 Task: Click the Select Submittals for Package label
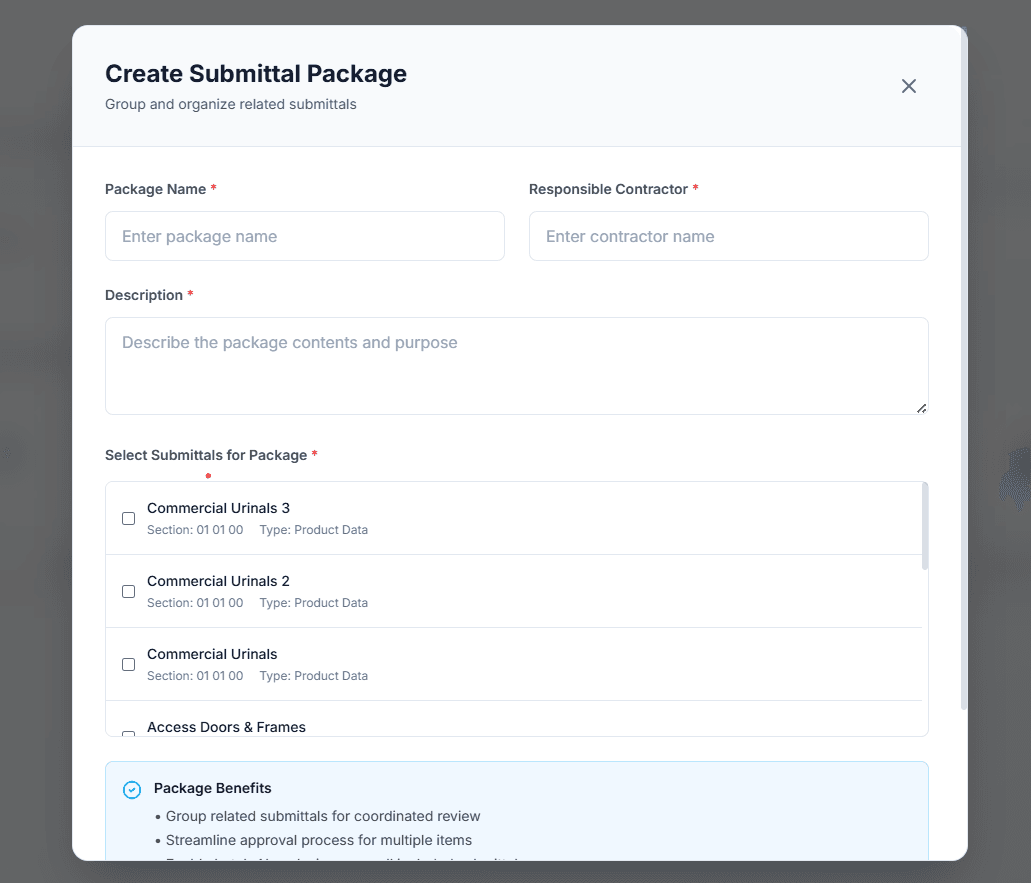[206, 455]
